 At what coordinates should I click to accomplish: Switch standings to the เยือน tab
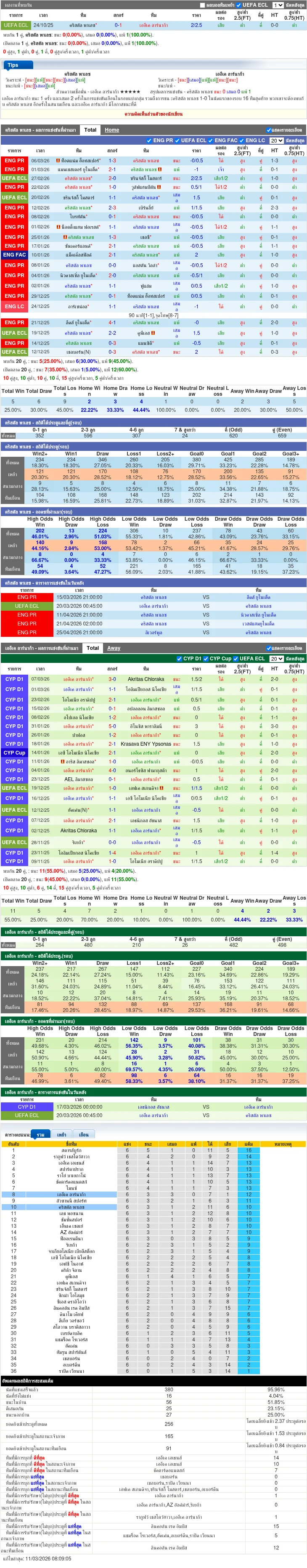tap(83, 1135)
